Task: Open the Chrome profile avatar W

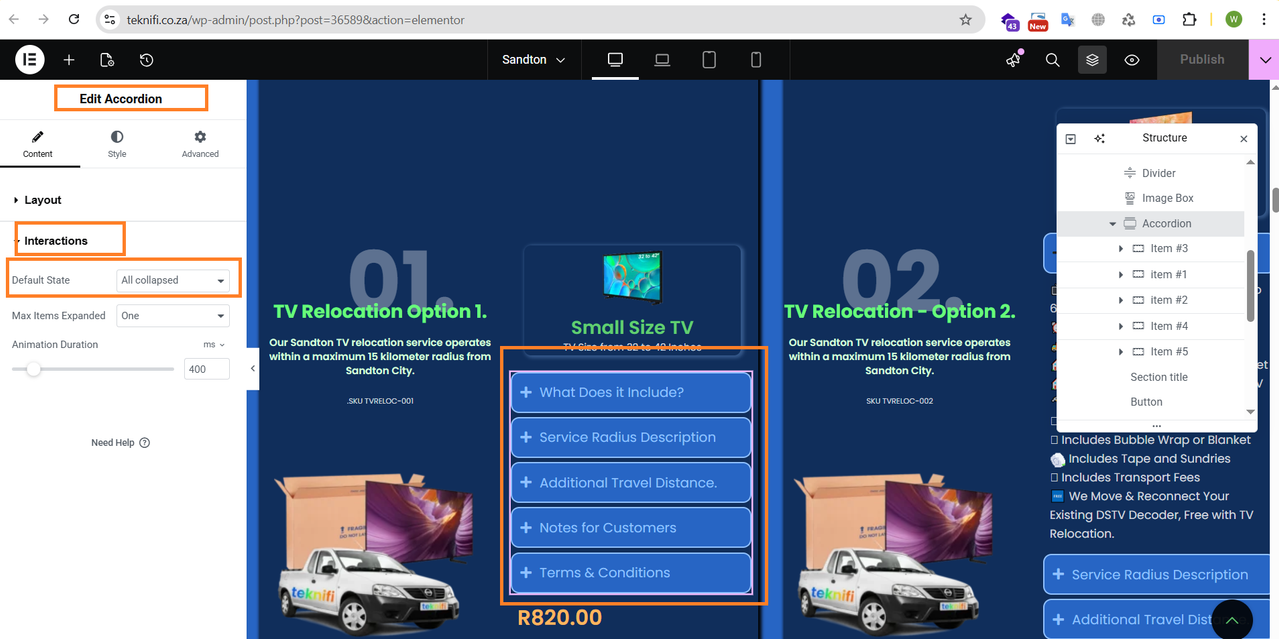Action: tap(1234, 19)
